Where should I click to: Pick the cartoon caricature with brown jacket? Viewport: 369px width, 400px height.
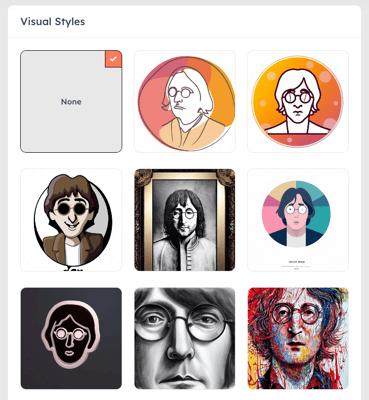[x=71, y=220]
